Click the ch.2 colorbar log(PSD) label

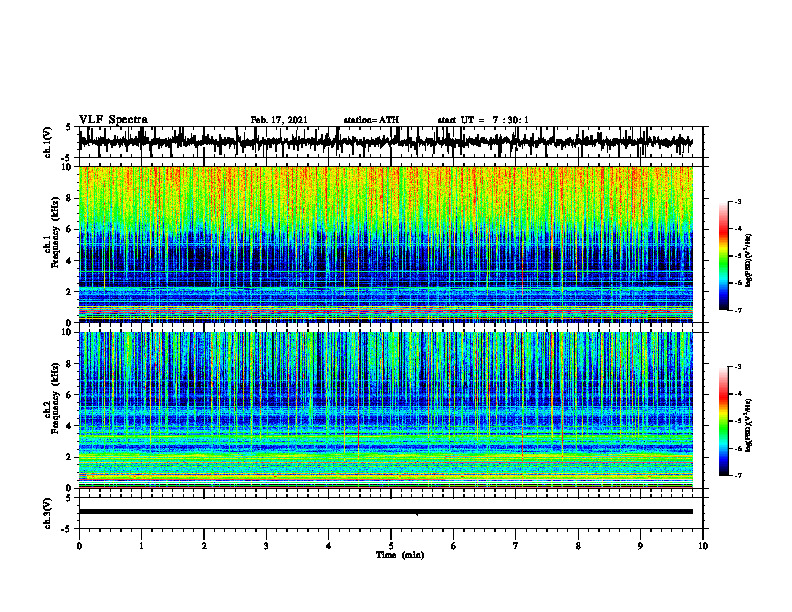pos(749,425)
